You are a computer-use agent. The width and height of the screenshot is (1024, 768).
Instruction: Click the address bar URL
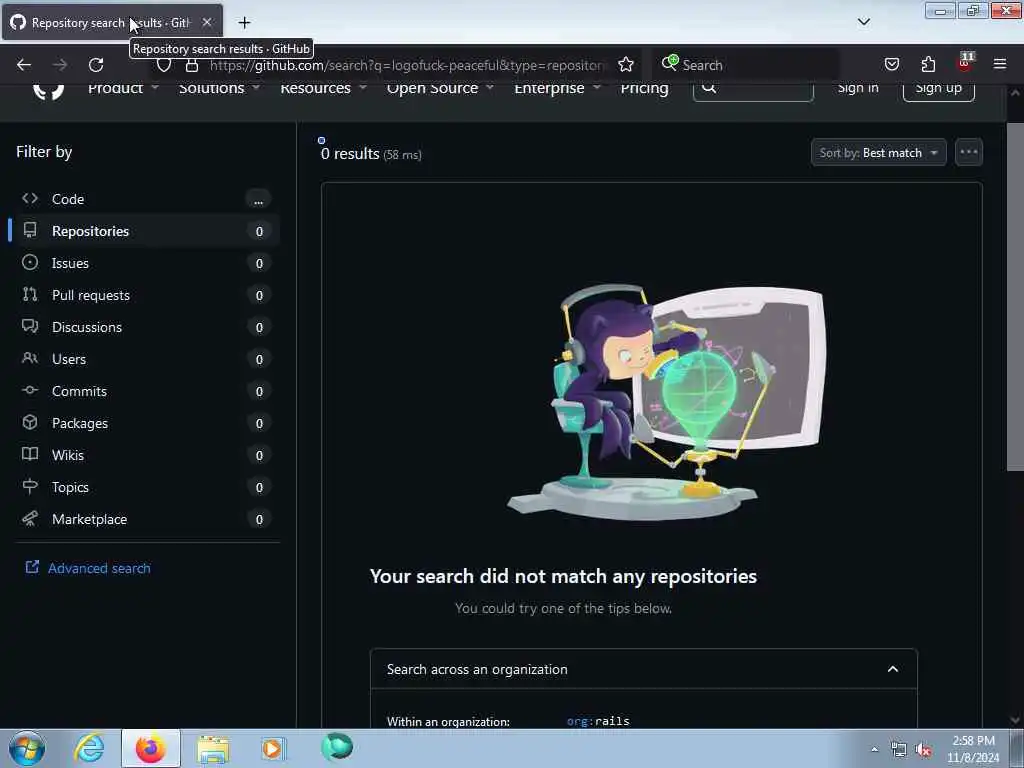(x=408, y=65)
